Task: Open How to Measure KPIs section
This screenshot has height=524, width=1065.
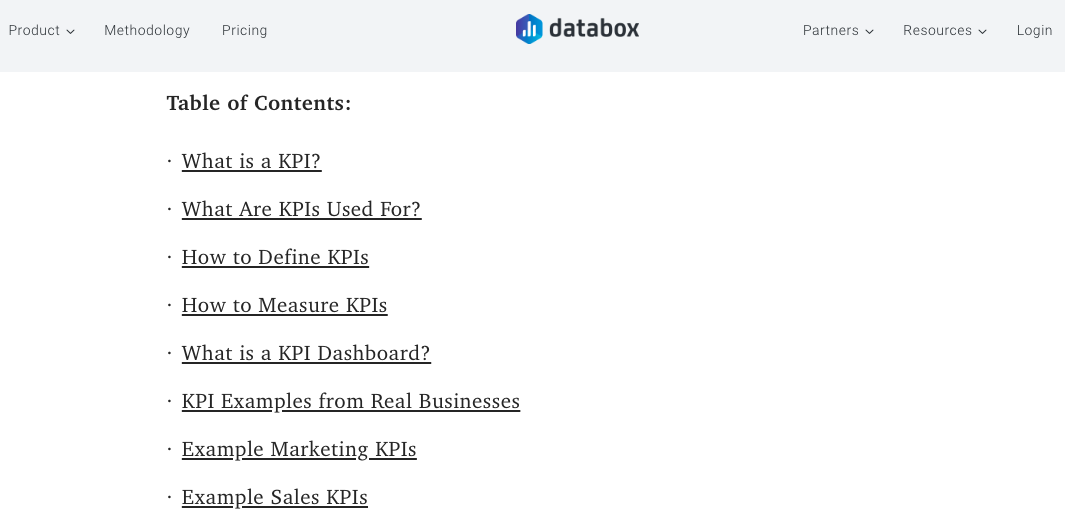Action: pos(284,306)
